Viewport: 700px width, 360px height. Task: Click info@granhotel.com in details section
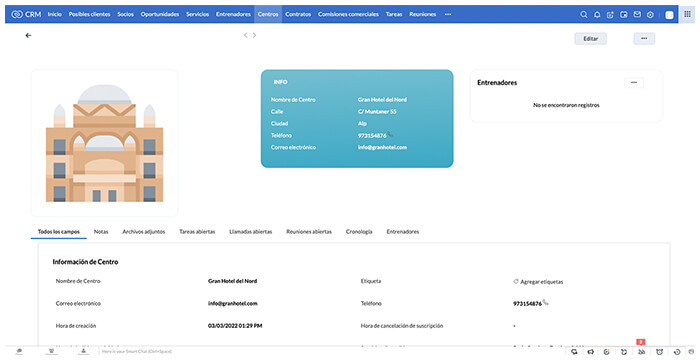(233, 303)
